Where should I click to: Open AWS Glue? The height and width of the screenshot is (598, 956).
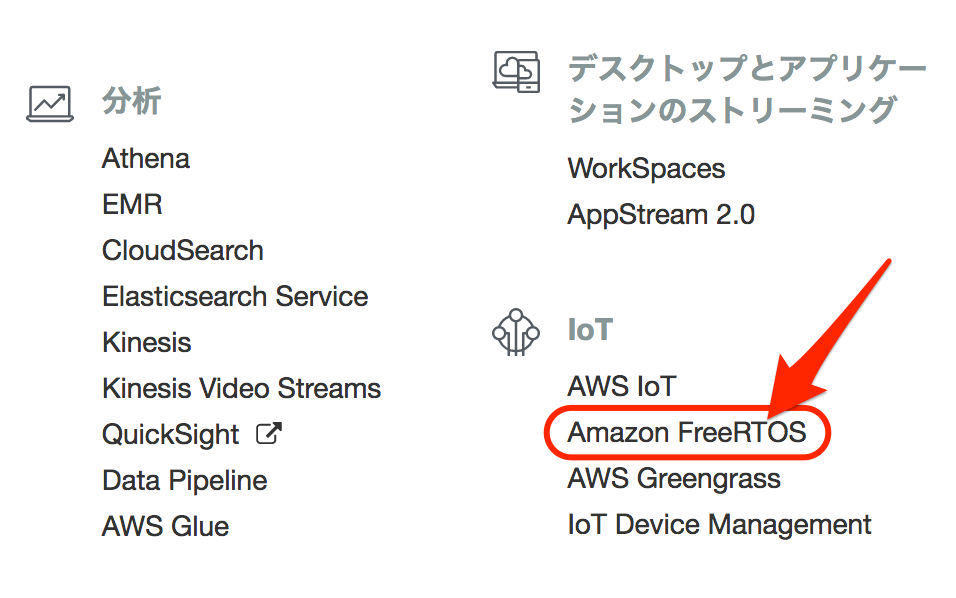tap(165, 526)
